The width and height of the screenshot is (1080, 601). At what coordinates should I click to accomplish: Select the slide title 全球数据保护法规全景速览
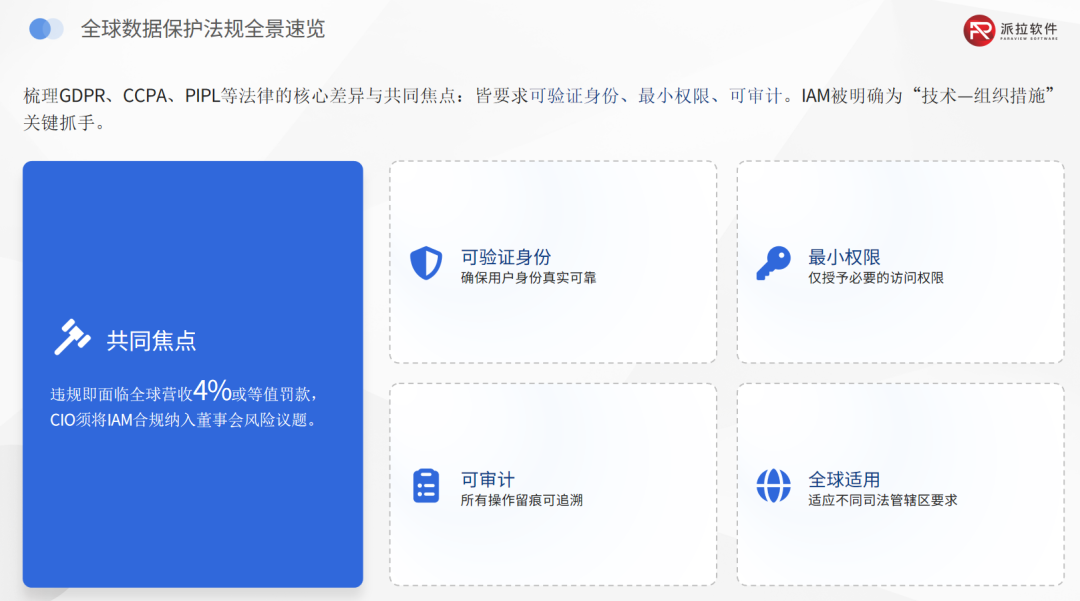(x=202, y=29)
